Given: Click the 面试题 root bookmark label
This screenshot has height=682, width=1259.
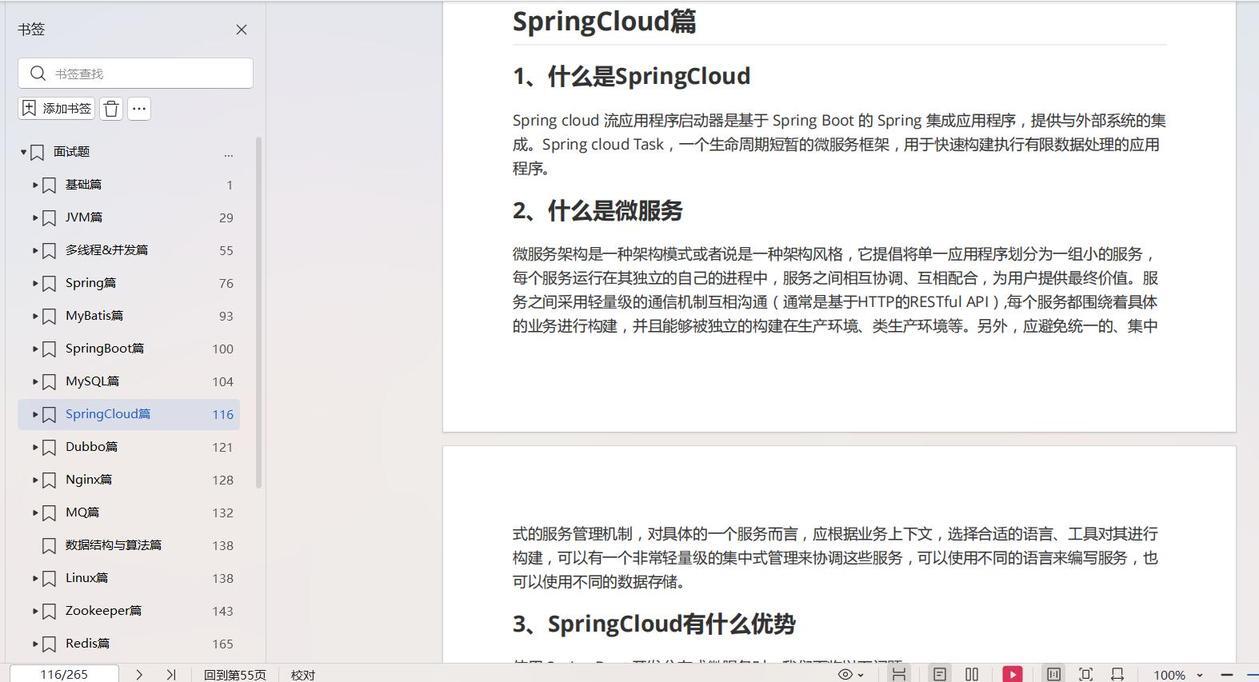Looking at the screenshot, I should (x=71, y=152).
